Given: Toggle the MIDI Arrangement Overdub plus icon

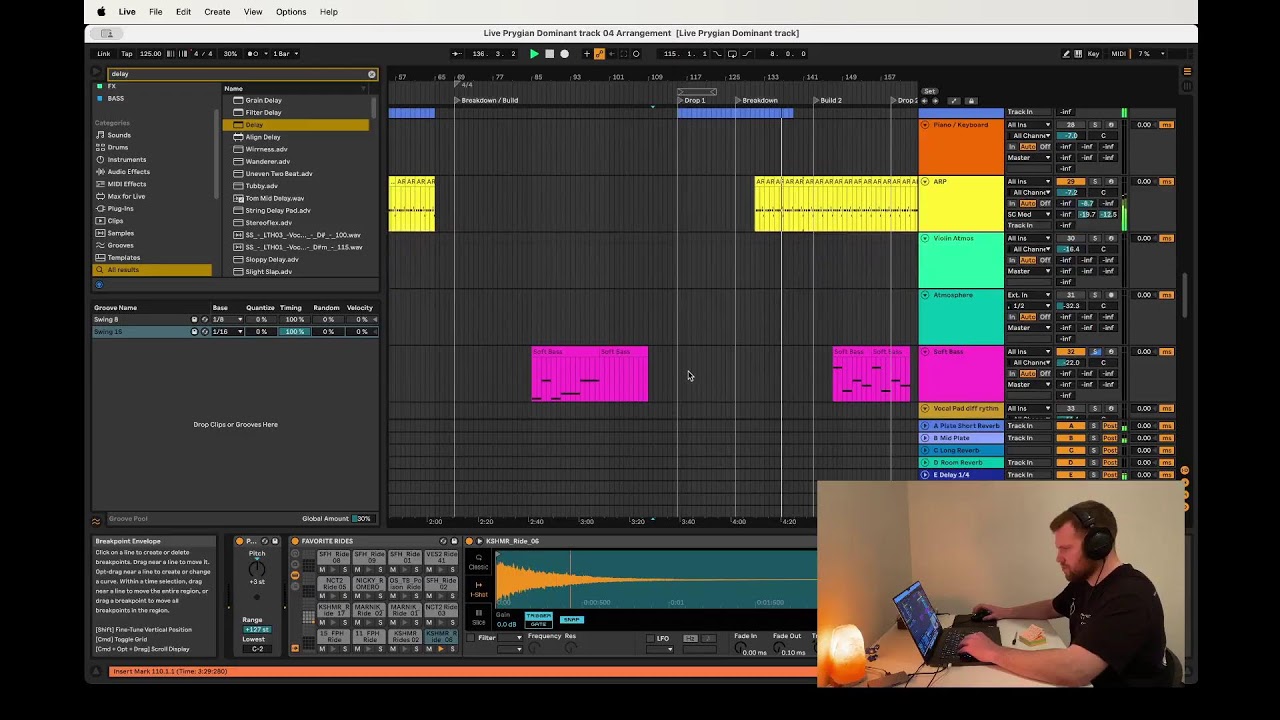Looking at the screenshot, I should (588, 54).
